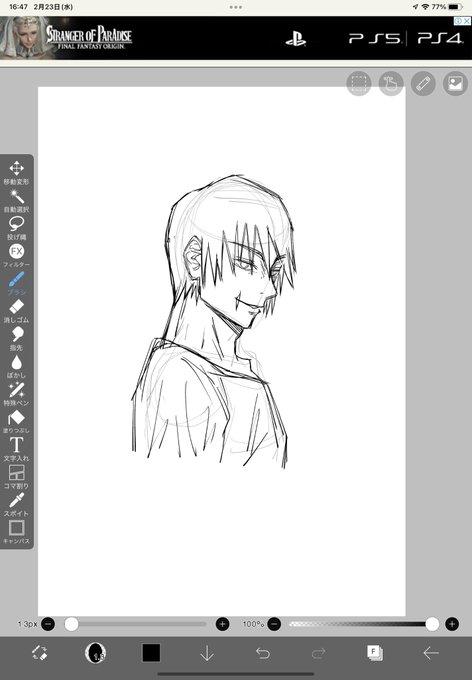Open the brush settings preview thumbnail

point(95,653)
